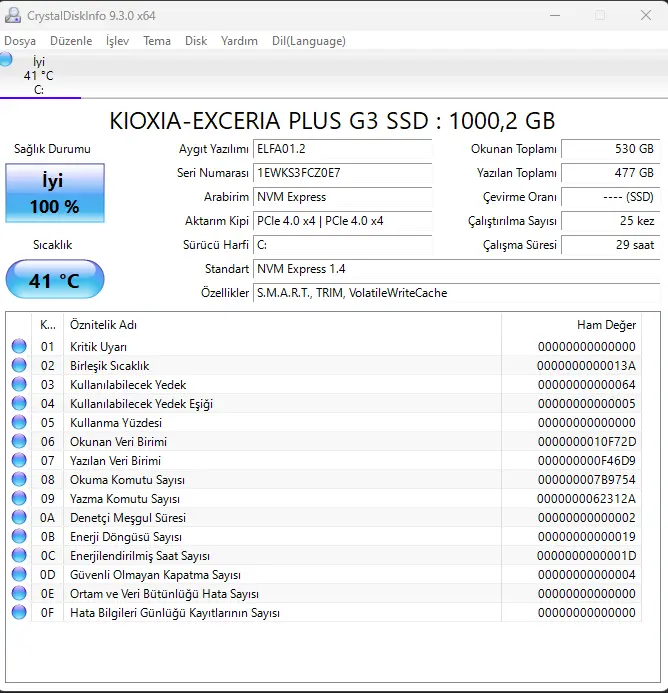
Task: Click the Öznitelik Adı column header
Action: [x=282, y=325]
